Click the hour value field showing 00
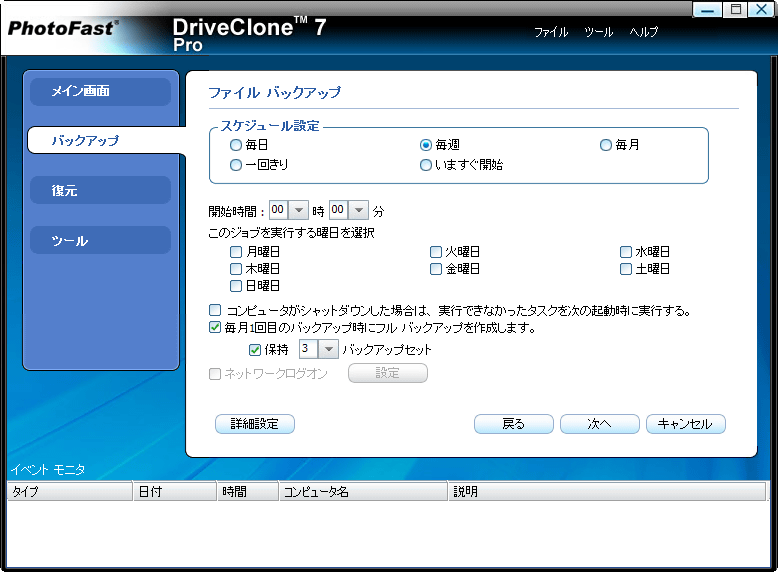This screenshot has width=778, height=572. [279, 210]
